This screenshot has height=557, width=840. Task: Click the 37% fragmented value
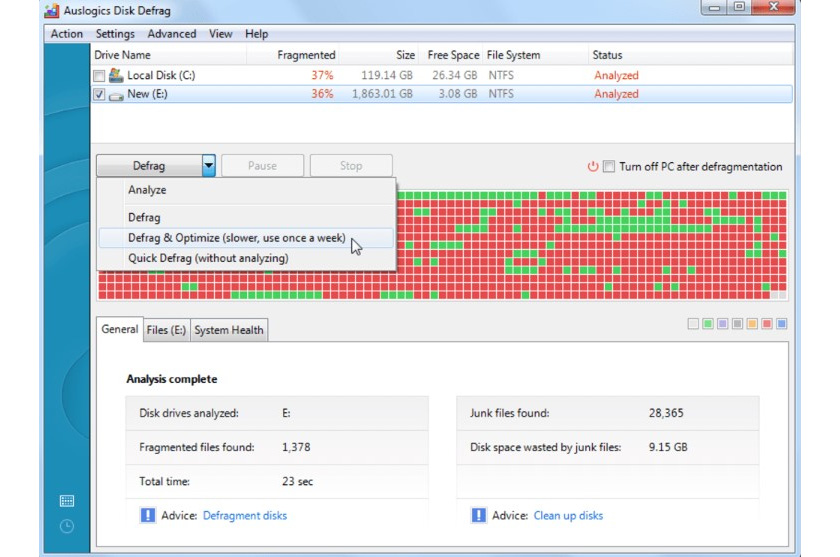tap(322, 76)
